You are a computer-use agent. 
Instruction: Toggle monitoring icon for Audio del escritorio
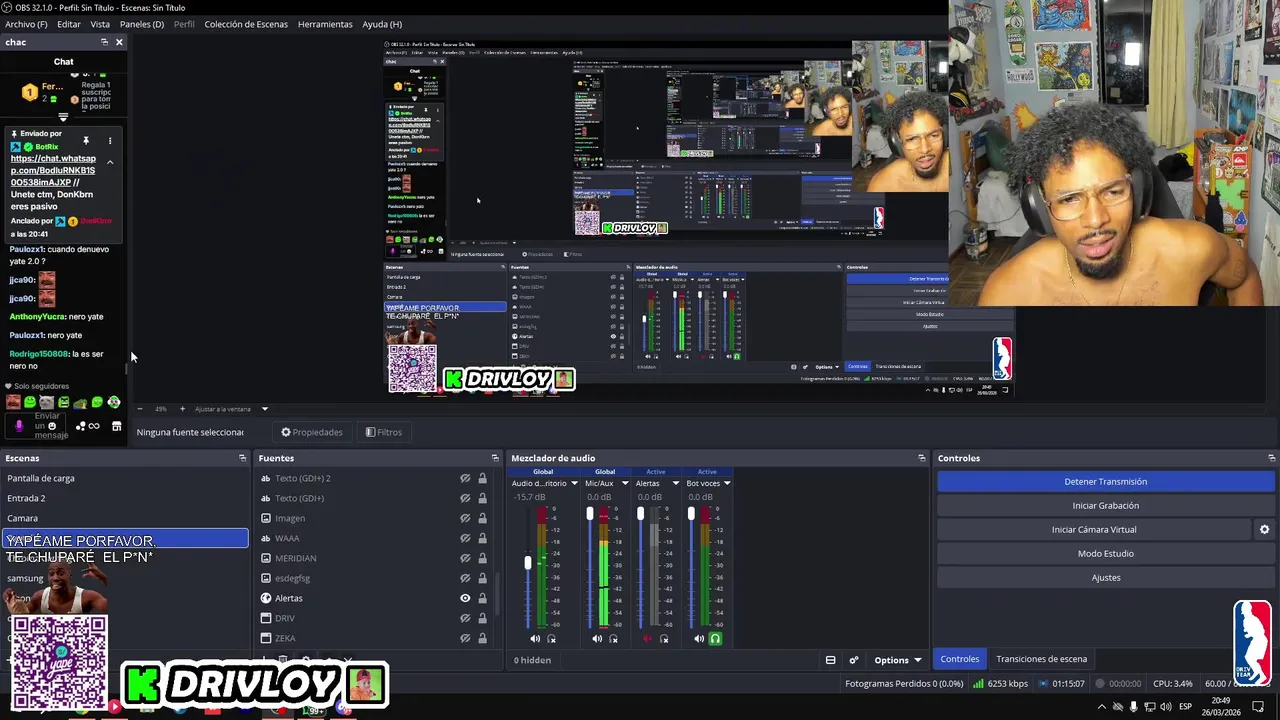(551, 639)
